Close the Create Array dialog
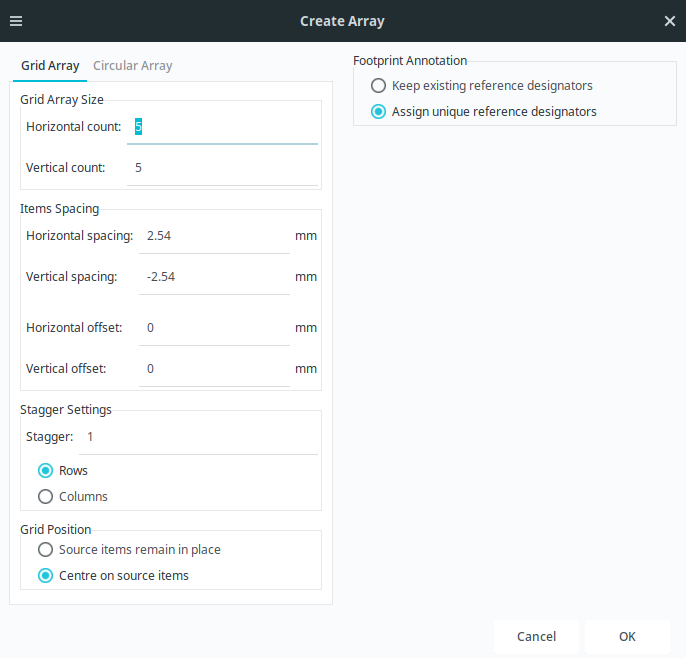686x658 pixels. 669,21
